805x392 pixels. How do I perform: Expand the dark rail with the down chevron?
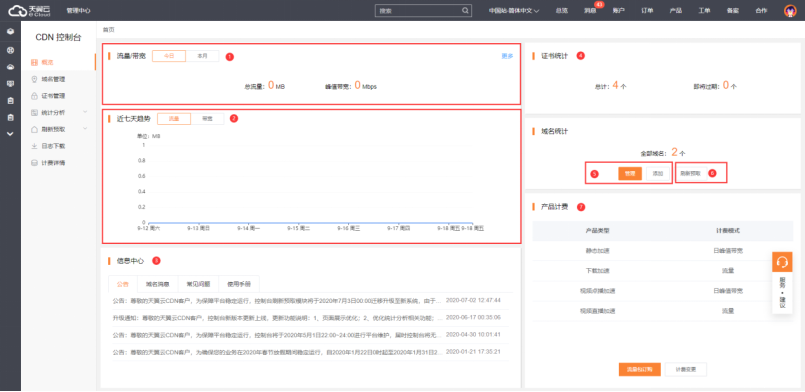(10, 134)
